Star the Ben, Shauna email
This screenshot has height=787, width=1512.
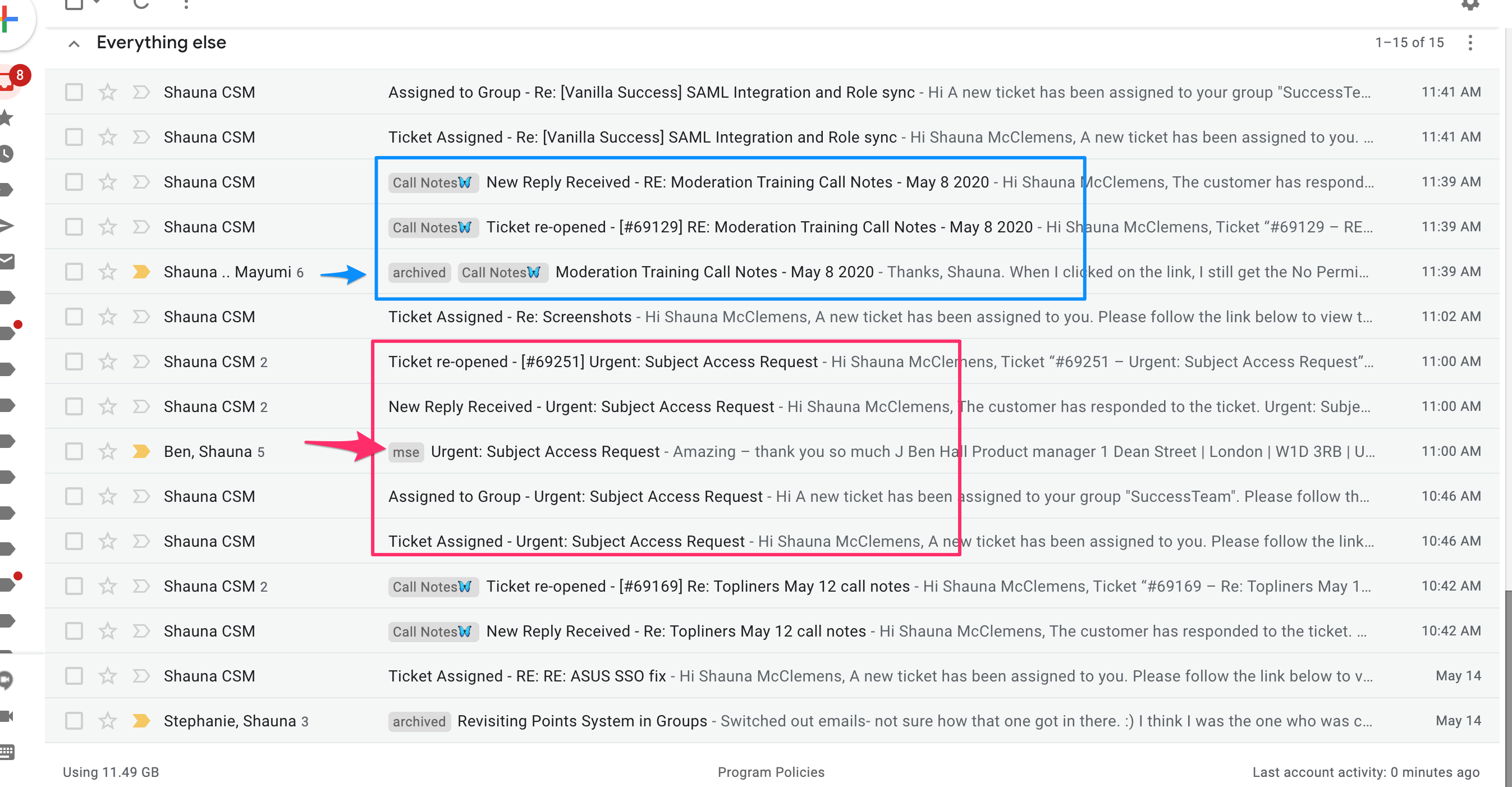click(107, 451)
